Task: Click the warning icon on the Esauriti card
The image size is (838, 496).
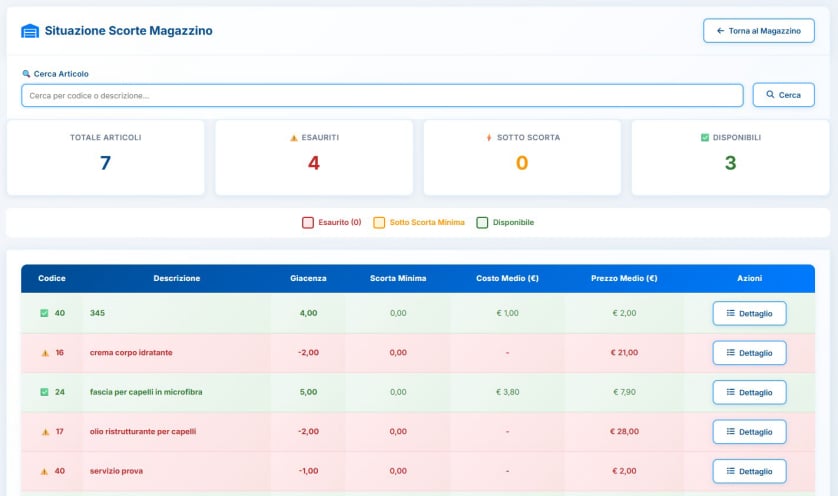Action: point(293,138)
